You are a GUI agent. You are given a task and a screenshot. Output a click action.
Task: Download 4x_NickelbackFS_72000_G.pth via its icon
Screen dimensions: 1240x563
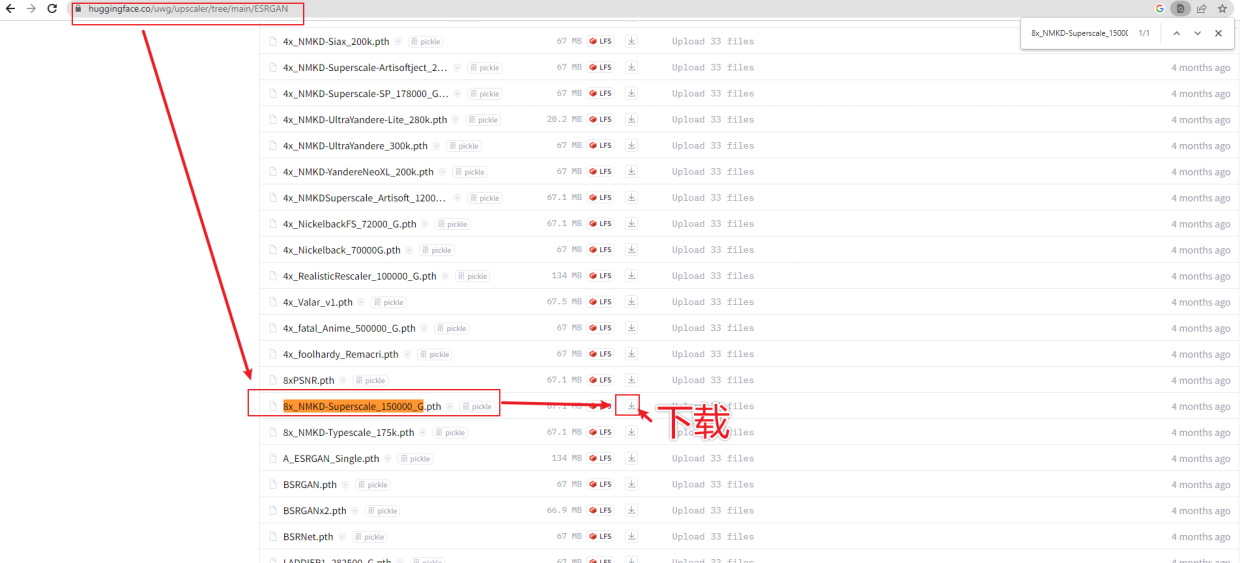(631, 223)
